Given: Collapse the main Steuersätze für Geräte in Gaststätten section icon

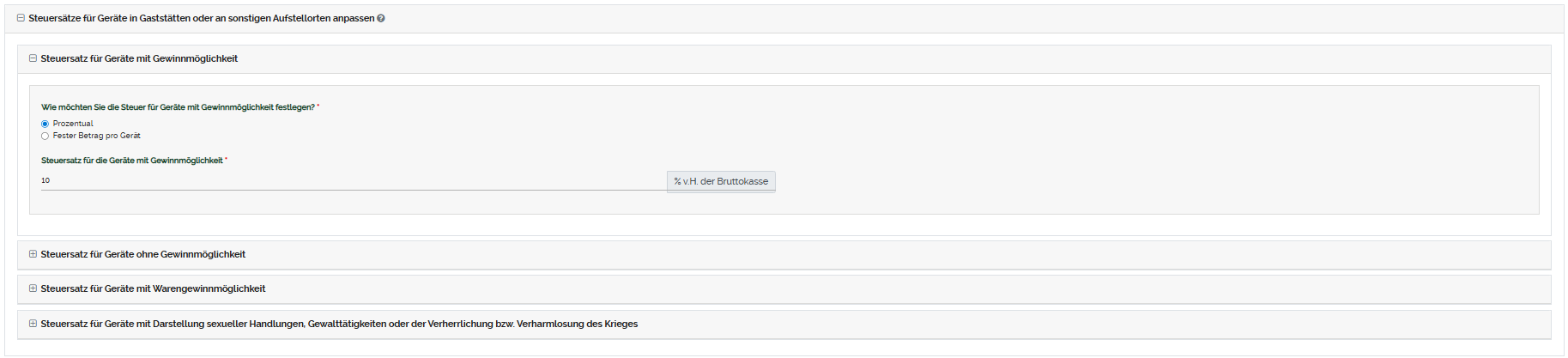Looking at the screenshot, I should (x=21, y=18).
